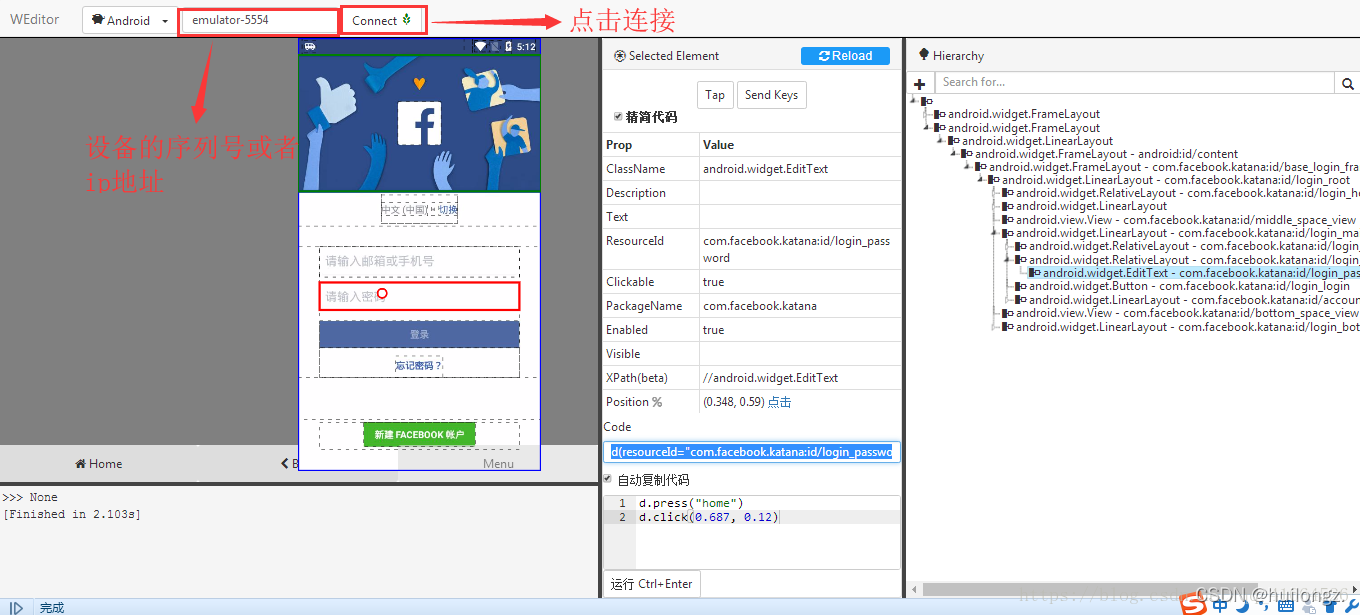Screen dimensions: 1360x615
Task: Collapse the root hierarchy node
Action: coord(914,101)
